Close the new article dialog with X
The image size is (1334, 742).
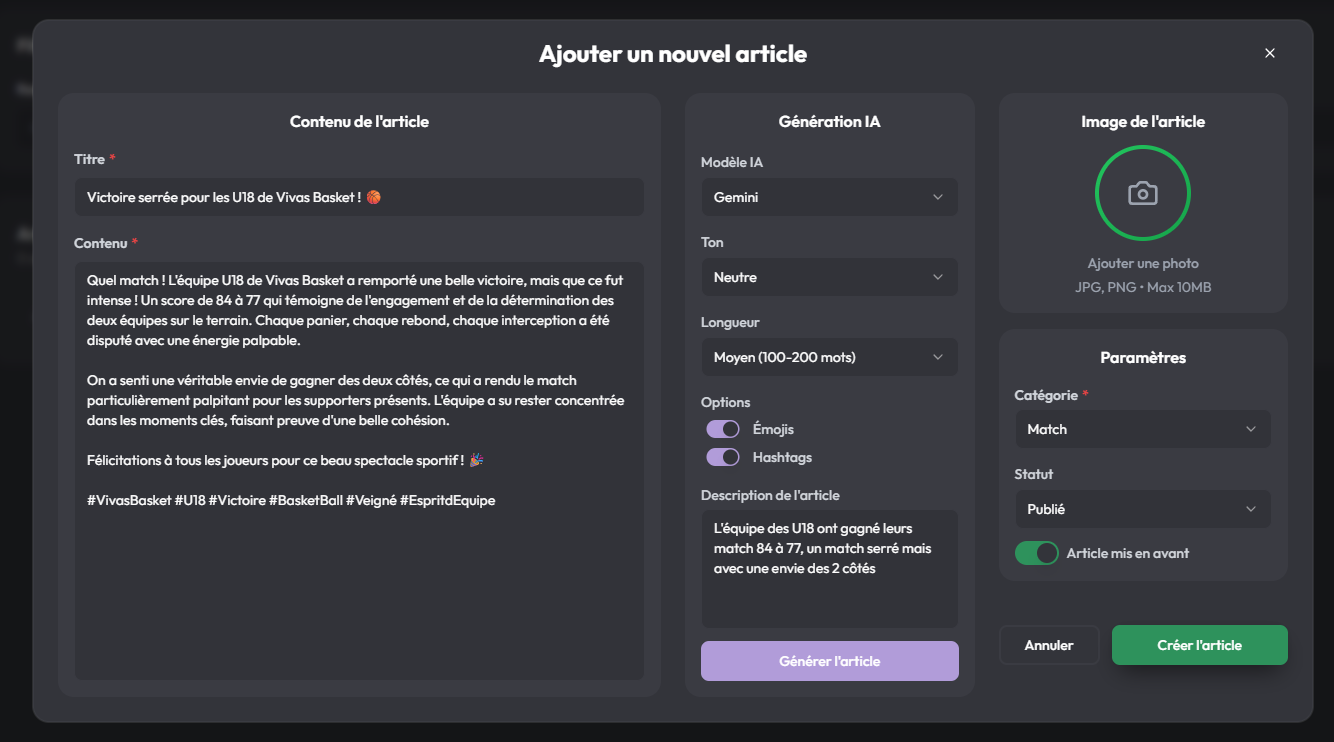tap(1270, 53)
